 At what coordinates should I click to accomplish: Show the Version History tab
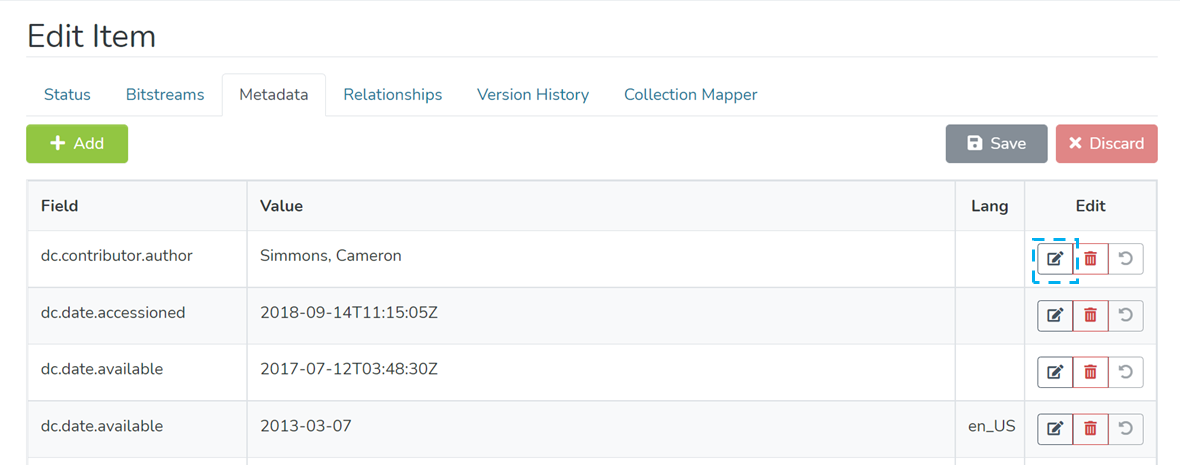(533, 95)
